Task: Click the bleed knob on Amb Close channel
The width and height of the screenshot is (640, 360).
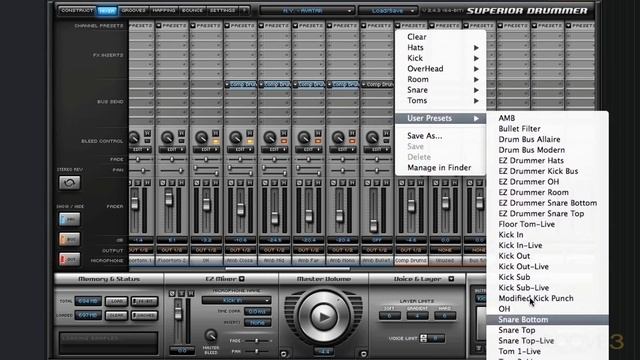Action: pos(236,138)
